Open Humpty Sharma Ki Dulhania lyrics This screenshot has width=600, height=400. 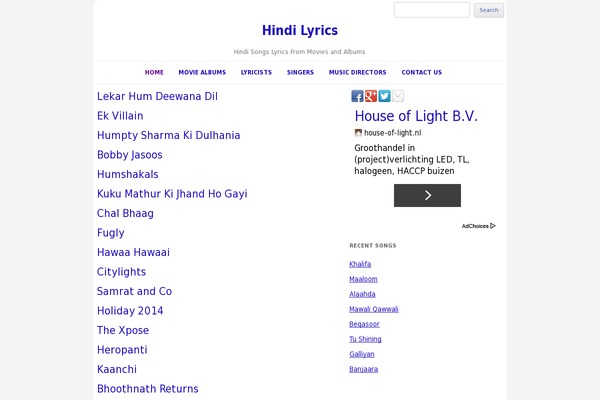click(x=168, y=135)
